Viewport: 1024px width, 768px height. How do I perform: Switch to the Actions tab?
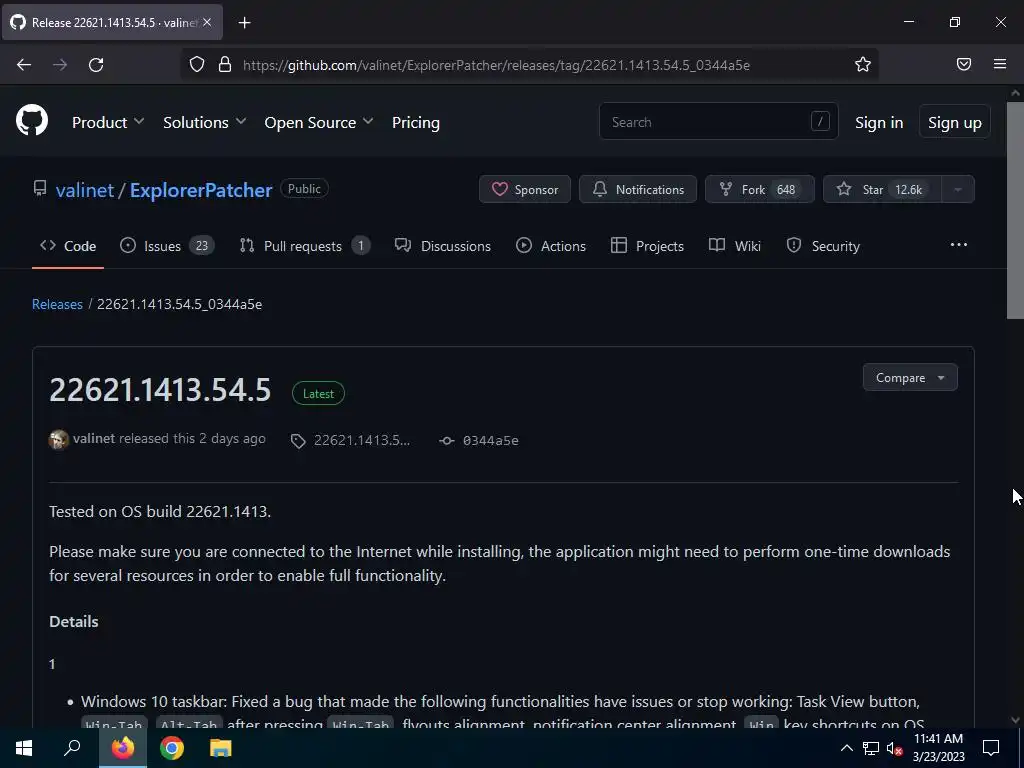551,246
